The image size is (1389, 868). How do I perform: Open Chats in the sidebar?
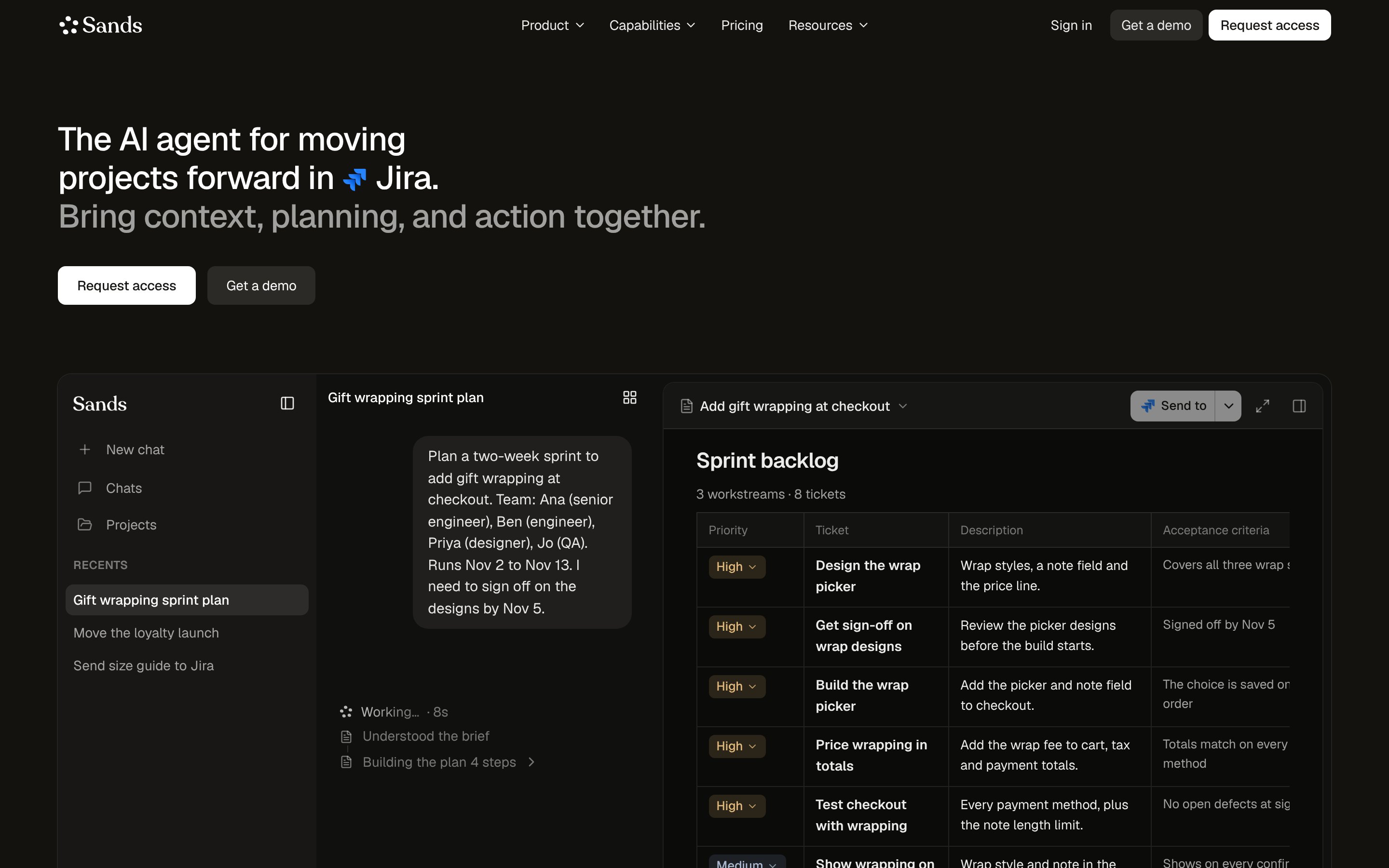coord(187,488)
